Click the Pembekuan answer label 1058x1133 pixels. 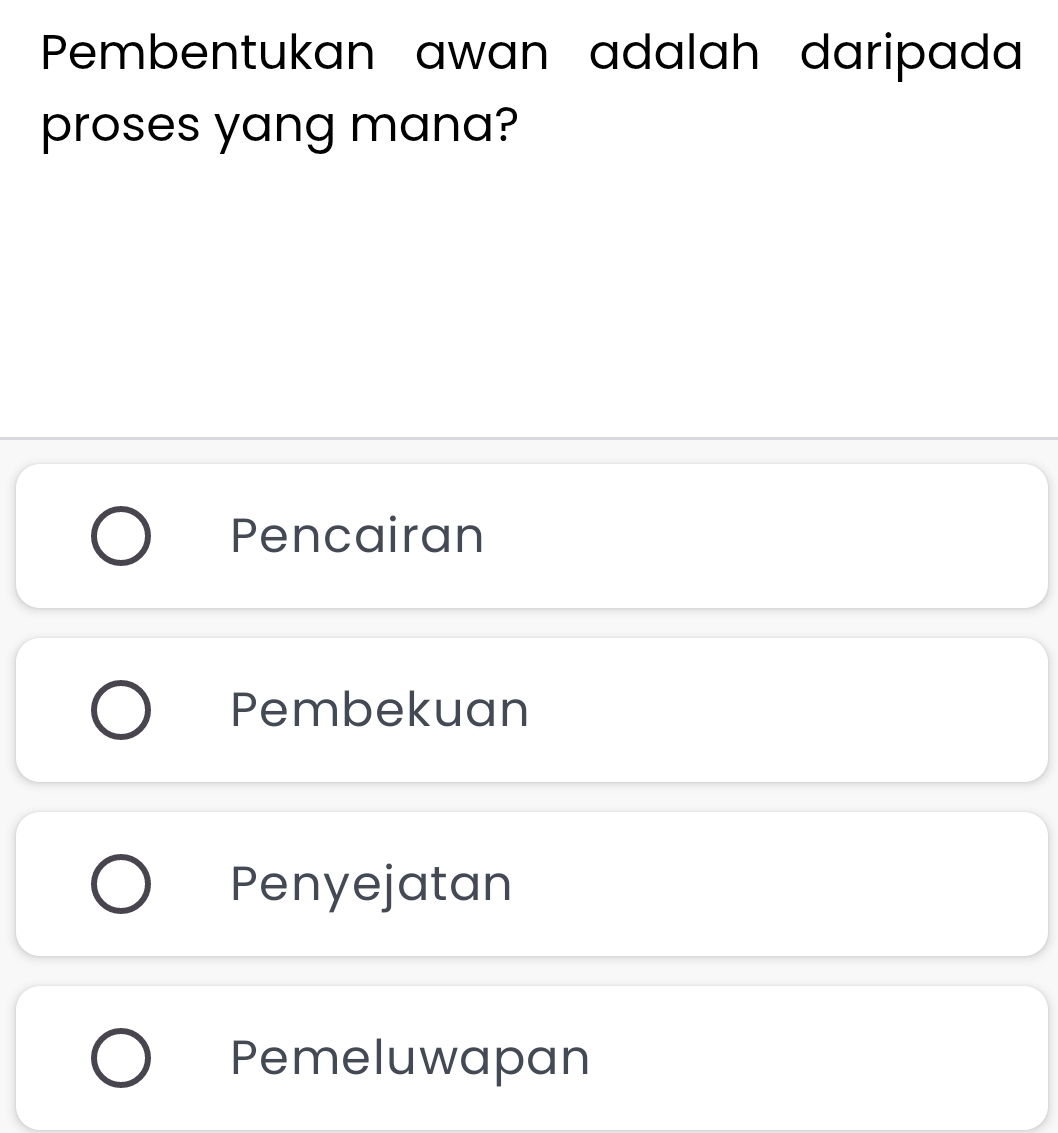379,710
